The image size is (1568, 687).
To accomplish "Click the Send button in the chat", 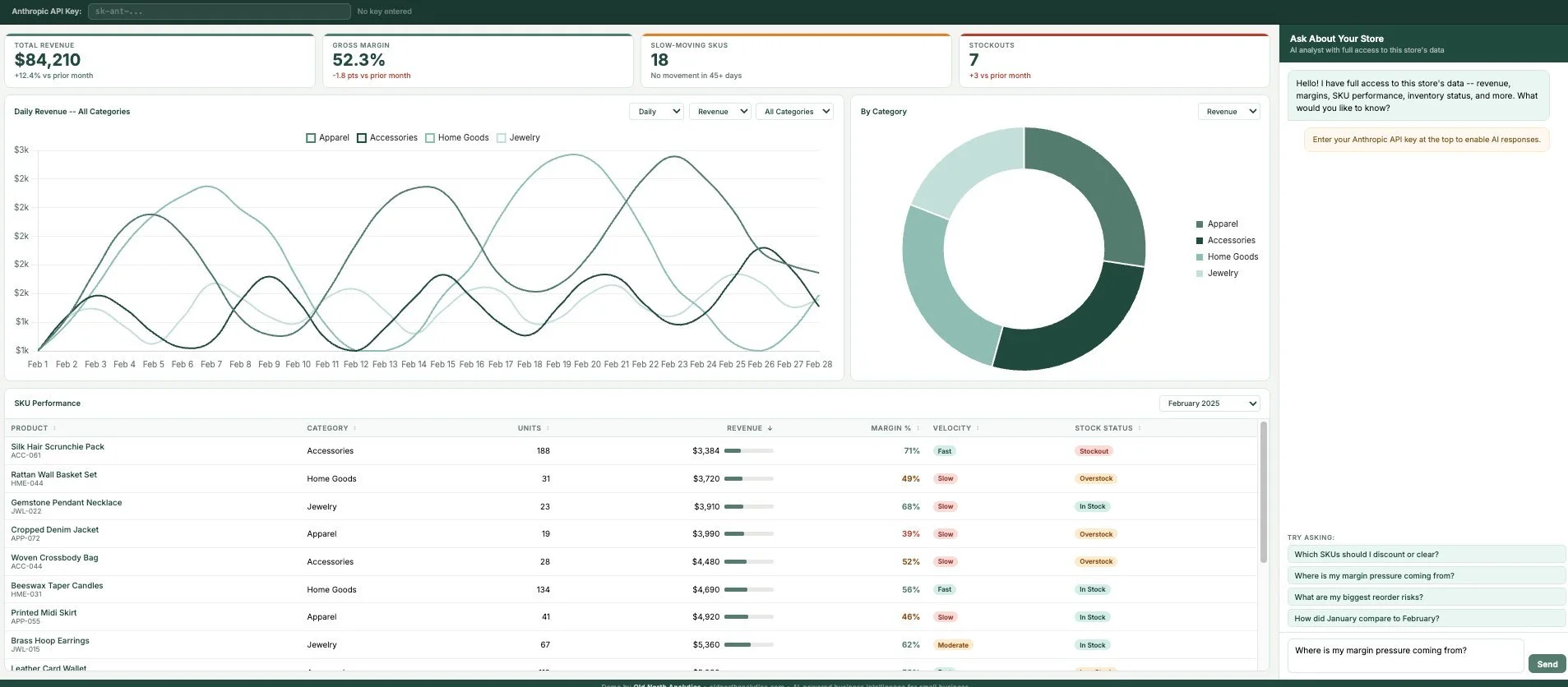I will pyautogui.click(x=1547, y=664).
